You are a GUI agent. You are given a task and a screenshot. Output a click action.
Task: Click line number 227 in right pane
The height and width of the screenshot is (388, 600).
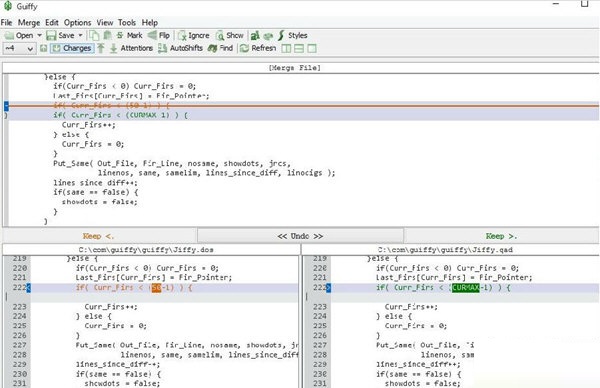pyautogui.click(x=320, y=345)
